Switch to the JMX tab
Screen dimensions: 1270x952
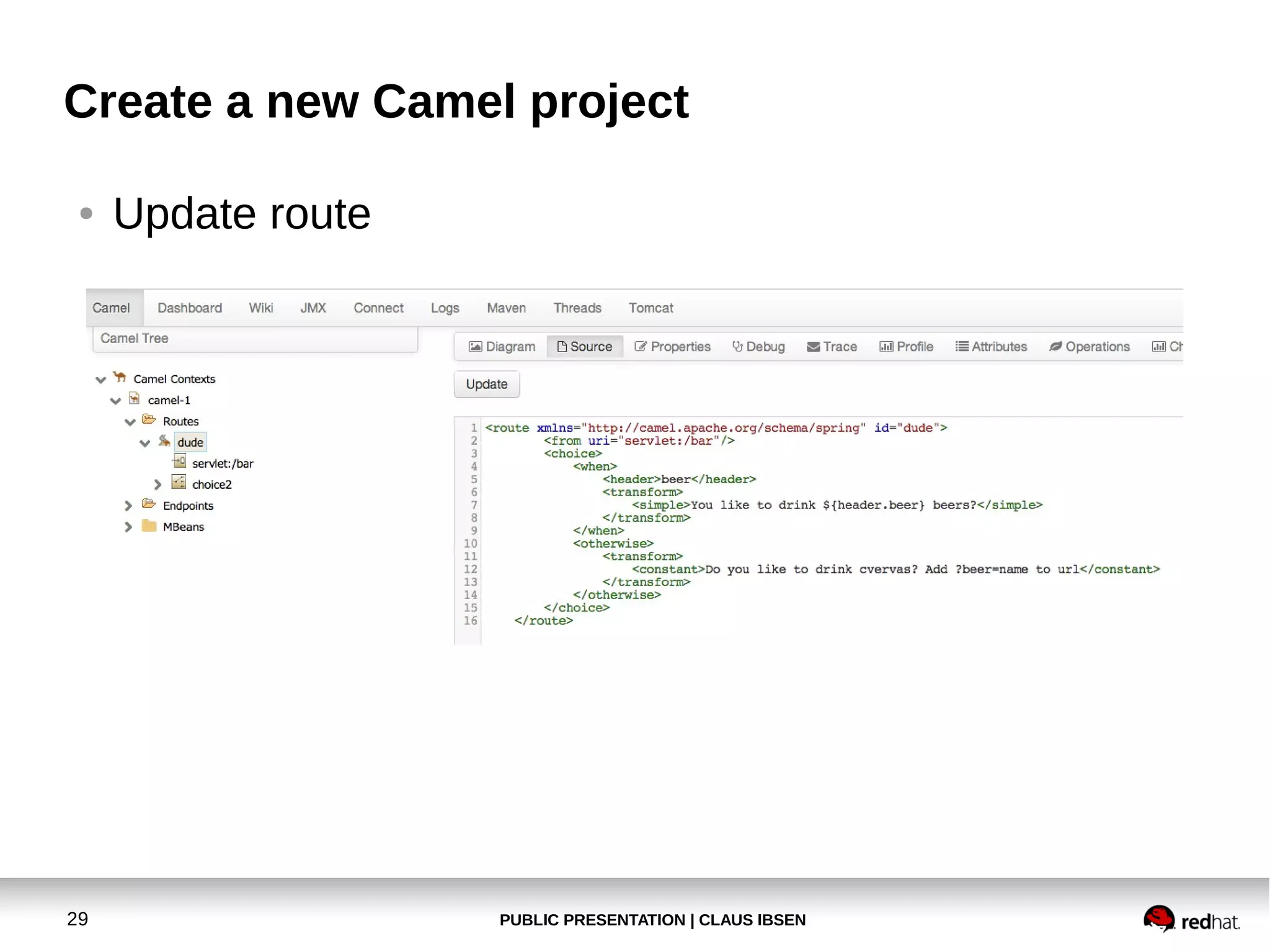tap(313, 308)
